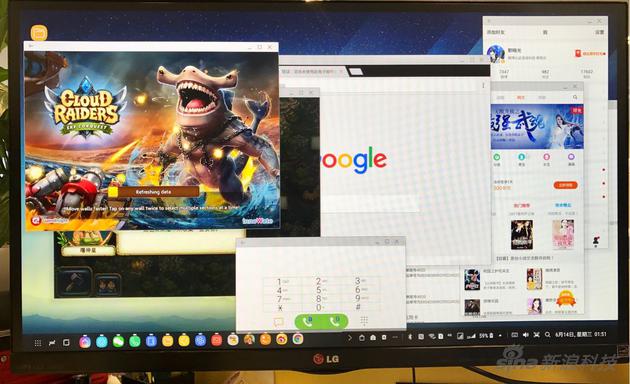Click the Google logo in Chrome window

[354, 160]
